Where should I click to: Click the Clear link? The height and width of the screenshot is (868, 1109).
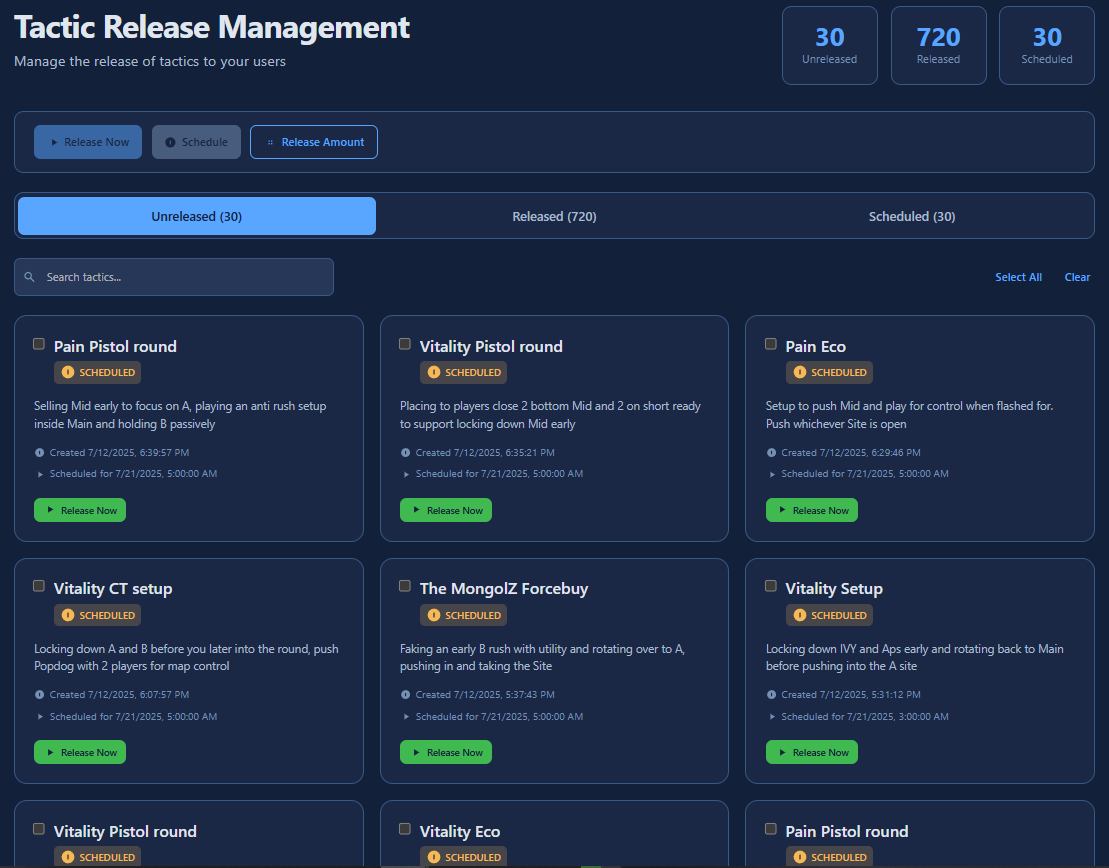click(1077, 277)
